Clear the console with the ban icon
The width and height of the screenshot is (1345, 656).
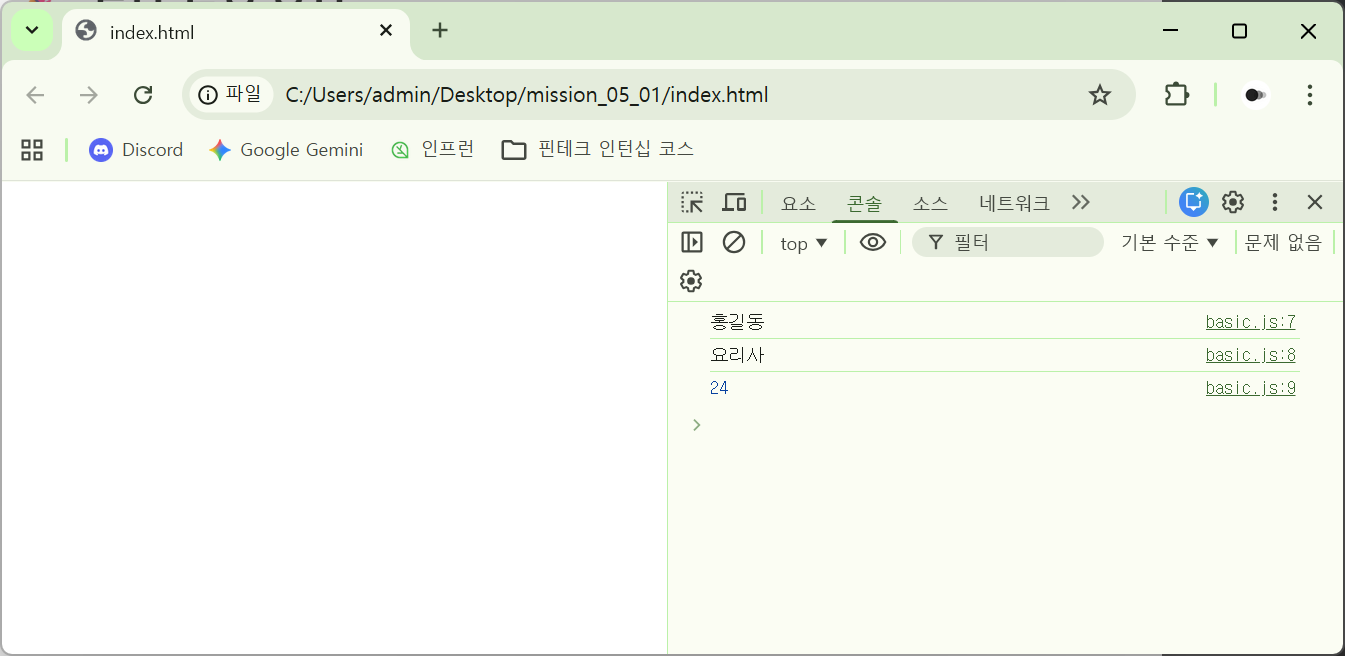tap(734, 242)
